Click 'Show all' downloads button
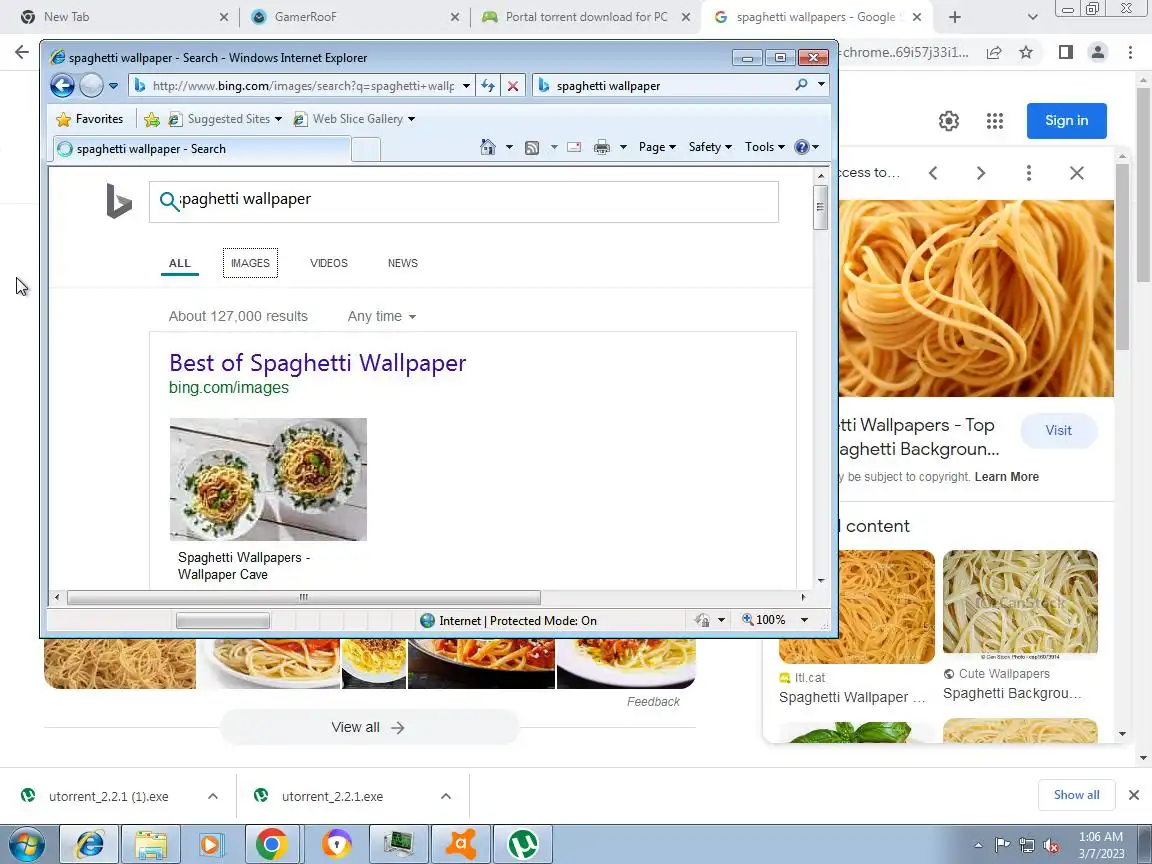Screen dimensions: 1152x864 pos(1076,795)
